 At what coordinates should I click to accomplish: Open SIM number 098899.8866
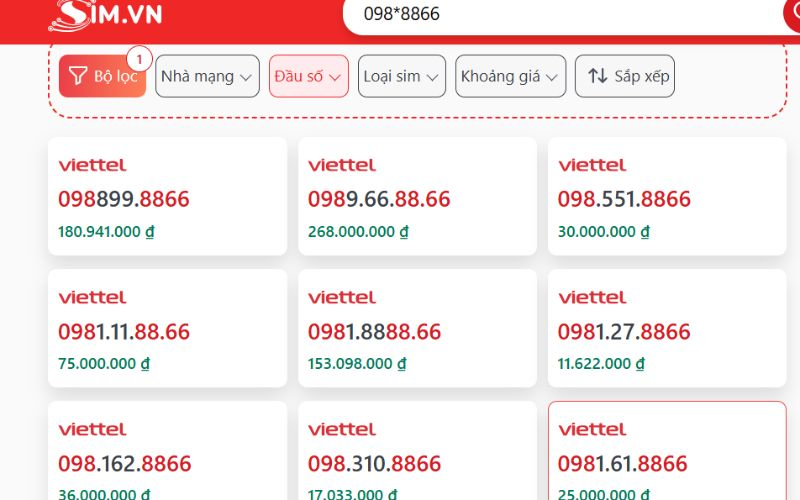pos(123,199)
